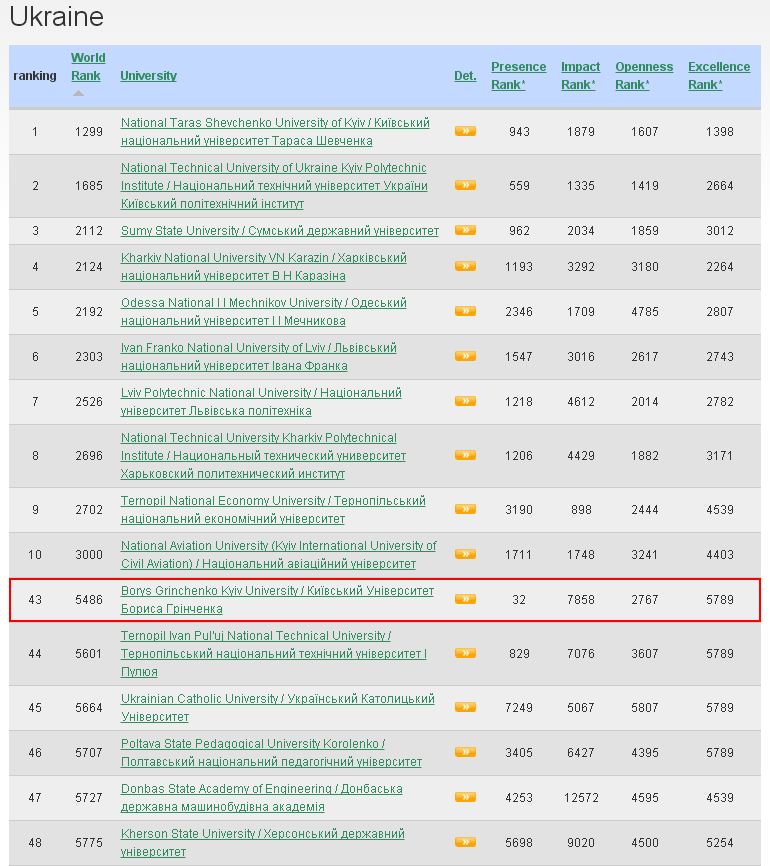This screenshot has height=866, width=770.
Task: Click impact rank value 12572
Action: click(x=581, y=798)
